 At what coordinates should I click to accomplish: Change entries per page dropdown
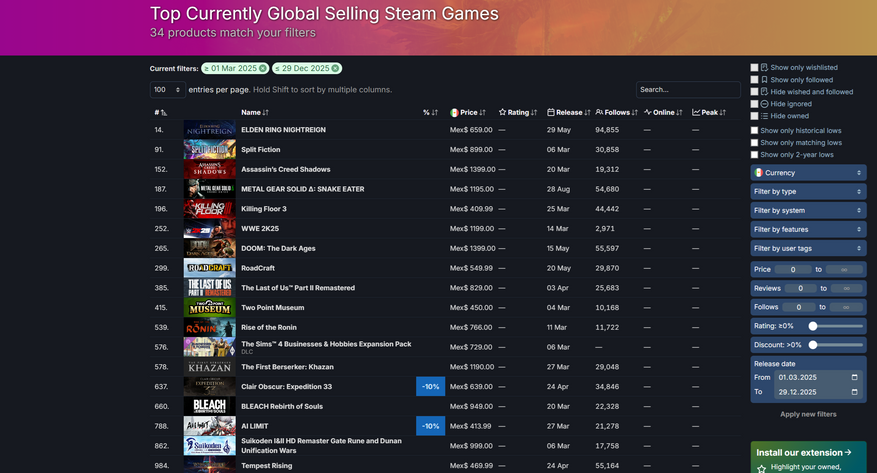[167, 89]
